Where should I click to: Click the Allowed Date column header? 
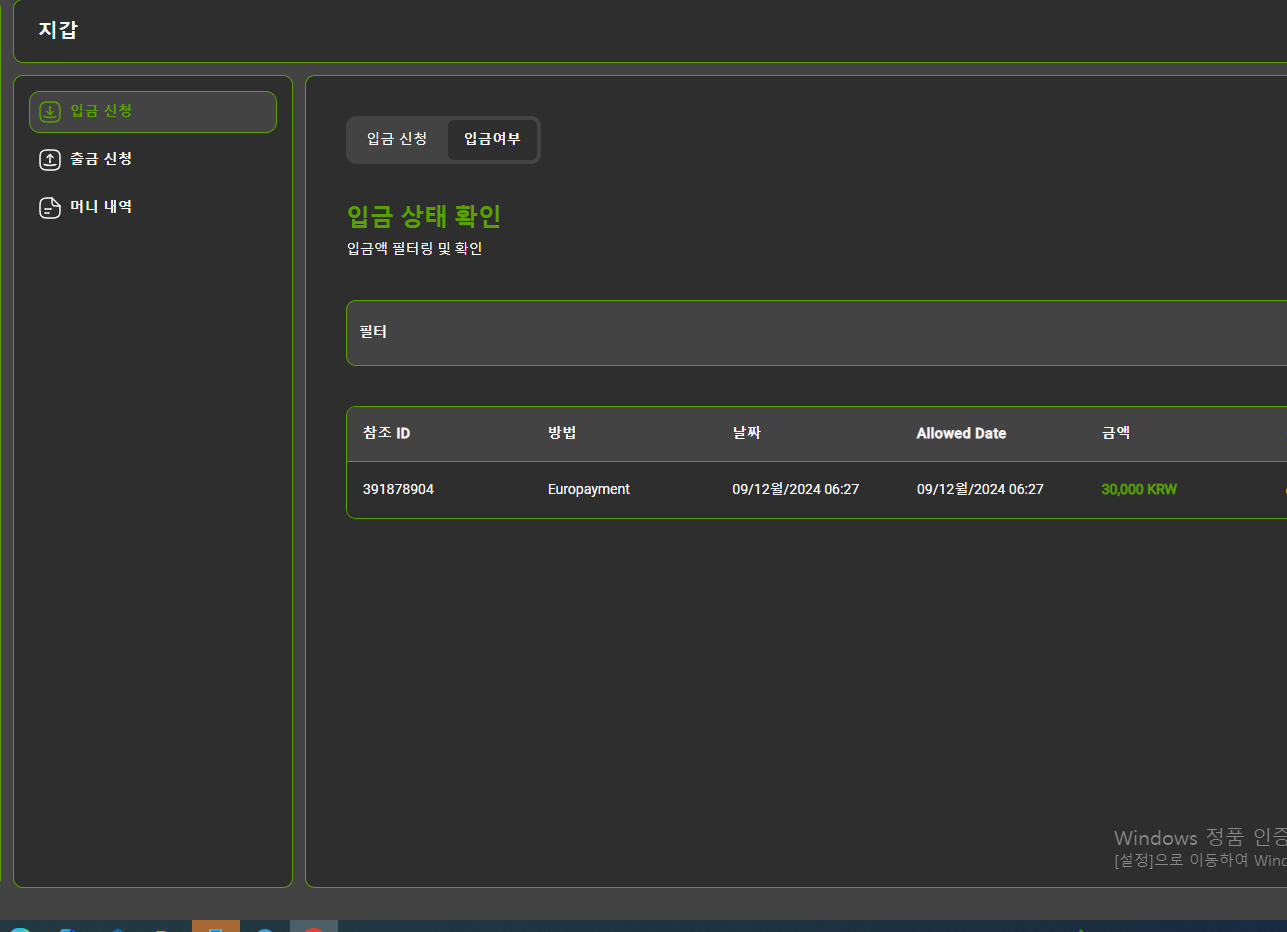tap(961, 433)
